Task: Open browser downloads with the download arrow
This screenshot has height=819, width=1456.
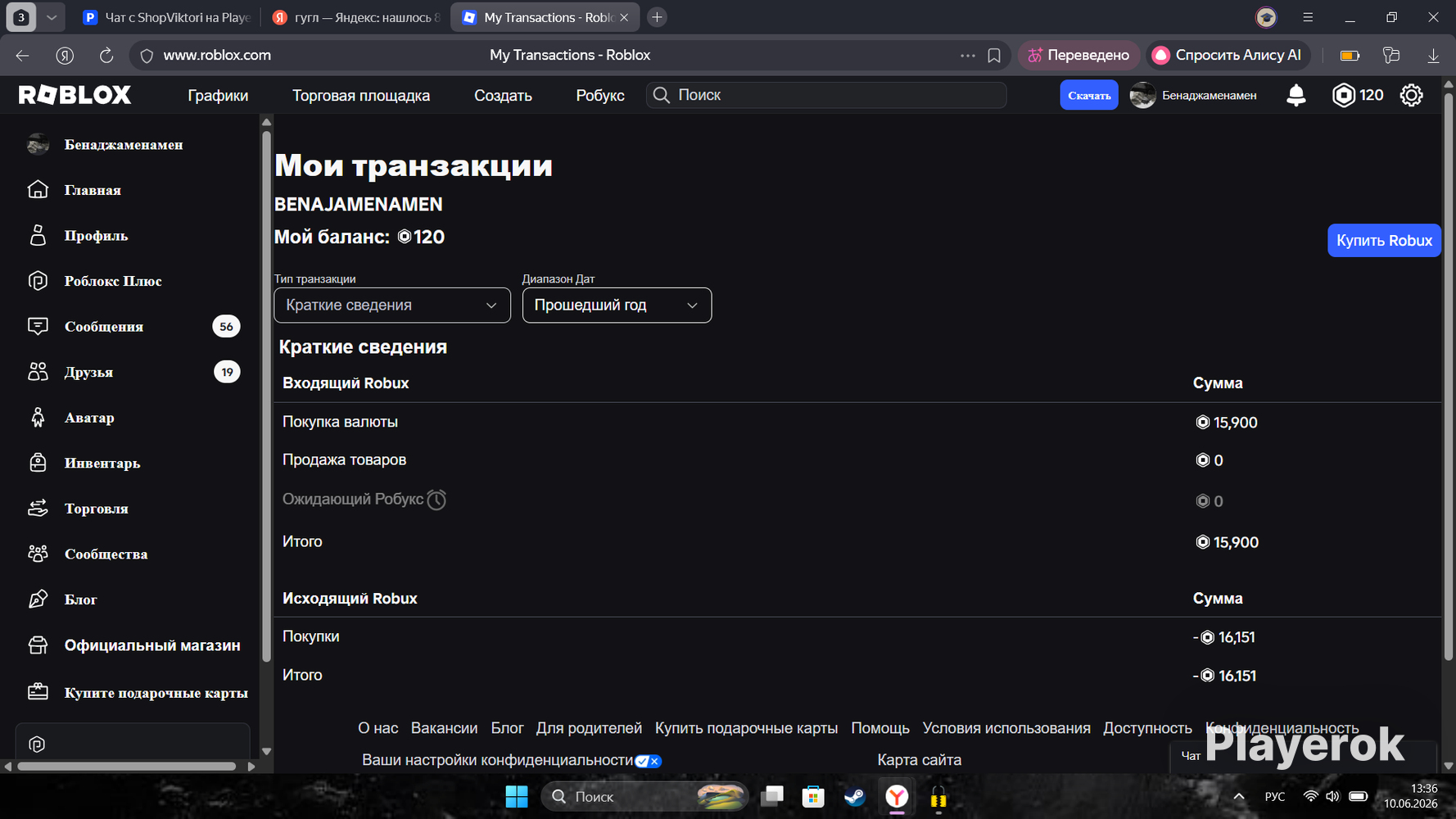Action: coord(1433,55)
